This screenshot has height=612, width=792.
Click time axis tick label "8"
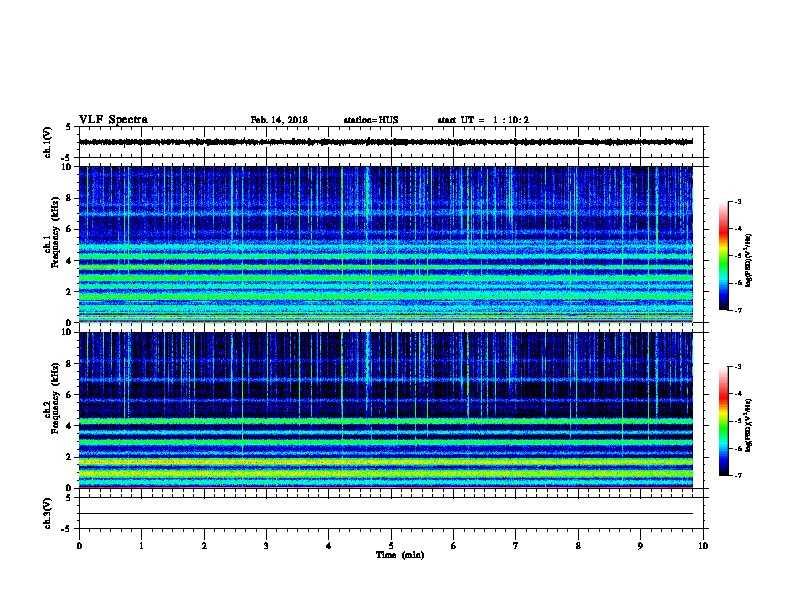click(x=578, y=546)
